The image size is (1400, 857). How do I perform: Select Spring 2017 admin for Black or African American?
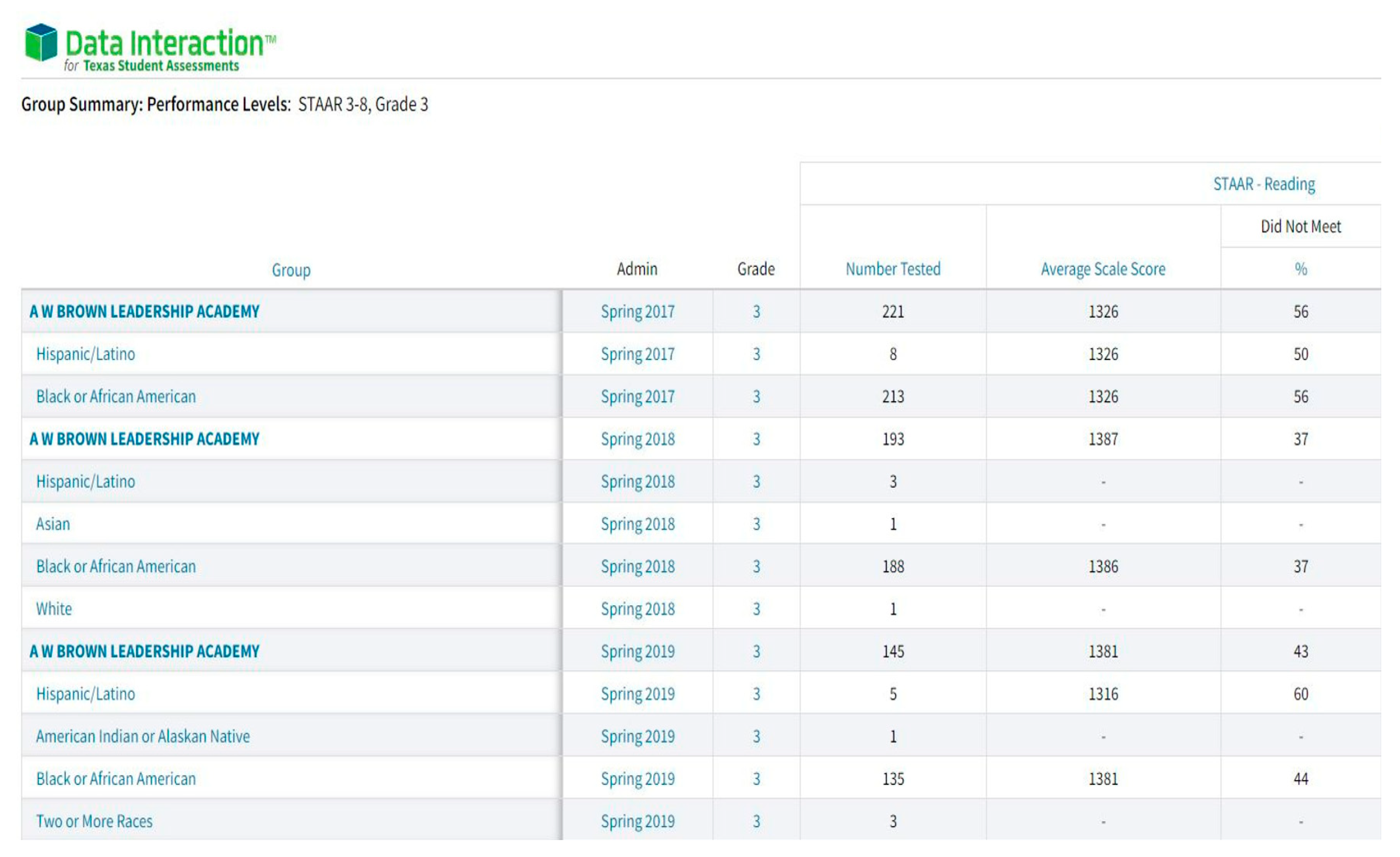637,396
